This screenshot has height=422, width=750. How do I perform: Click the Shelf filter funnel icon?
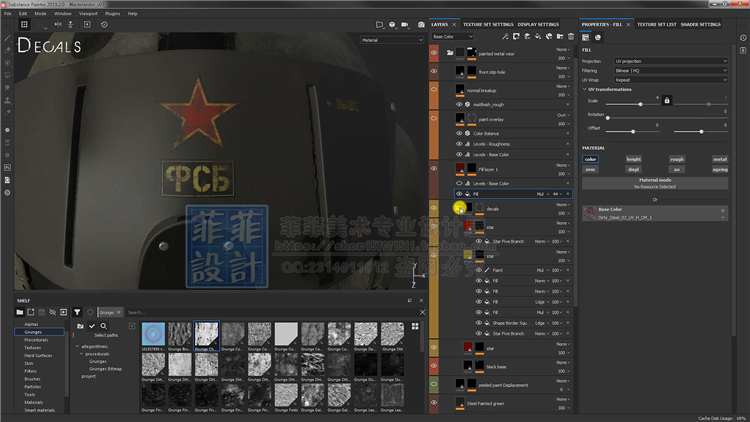(77, 312)
